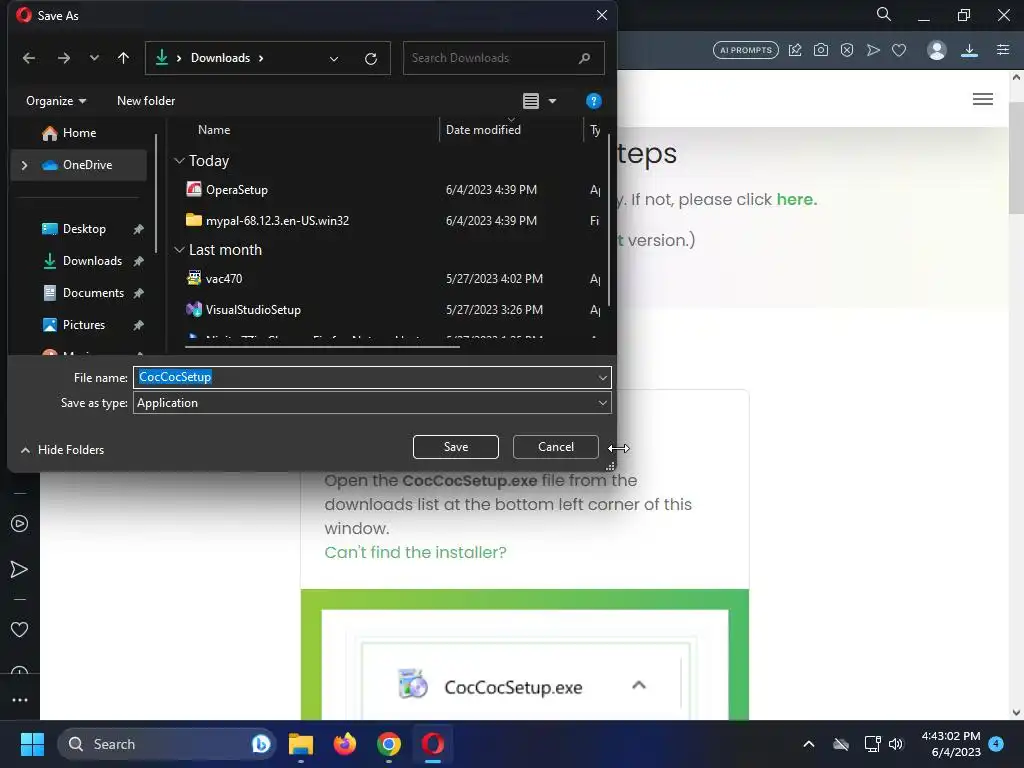Open view options dropdown arrow
1024x768 pixels.
tap(552, 101)
